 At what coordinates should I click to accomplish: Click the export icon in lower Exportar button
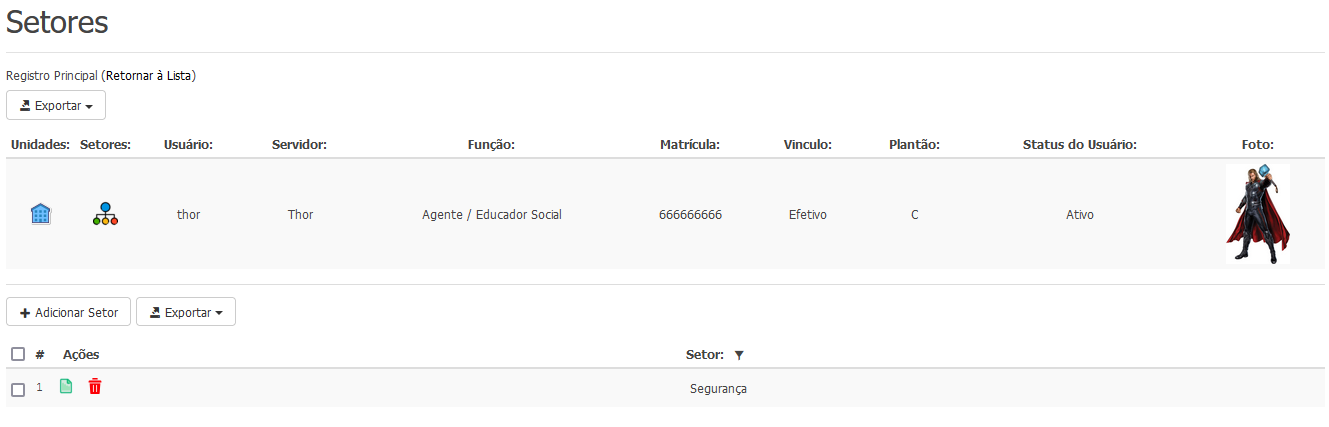(155, 313)
